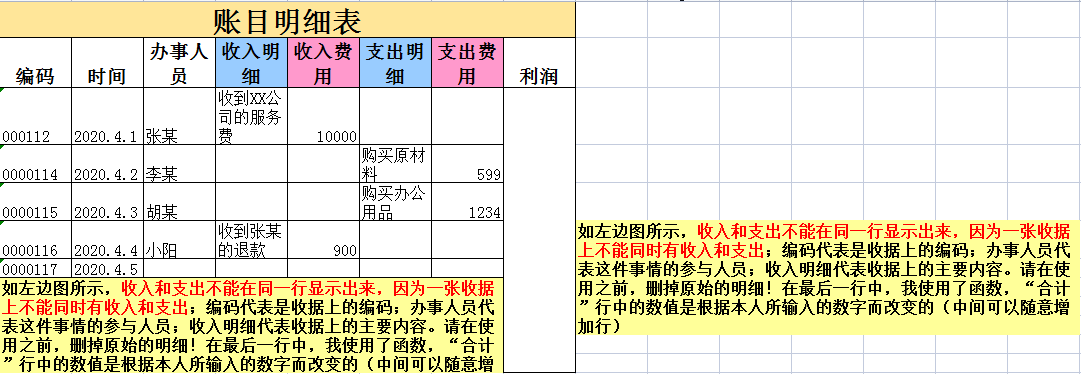Select date cell 2020.4.5

coord(108,268)
